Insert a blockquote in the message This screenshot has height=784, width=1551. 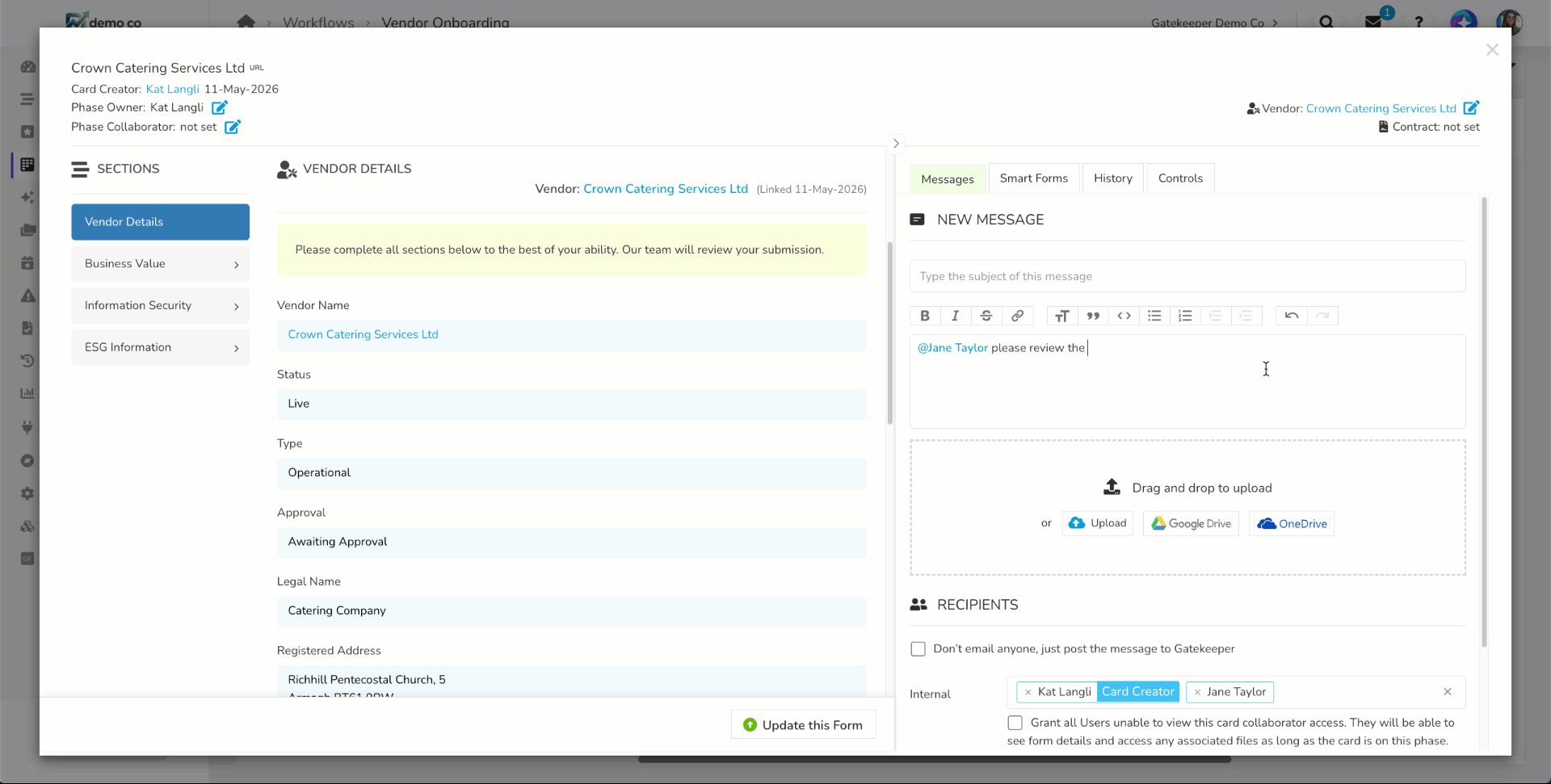pos(1093,316)
